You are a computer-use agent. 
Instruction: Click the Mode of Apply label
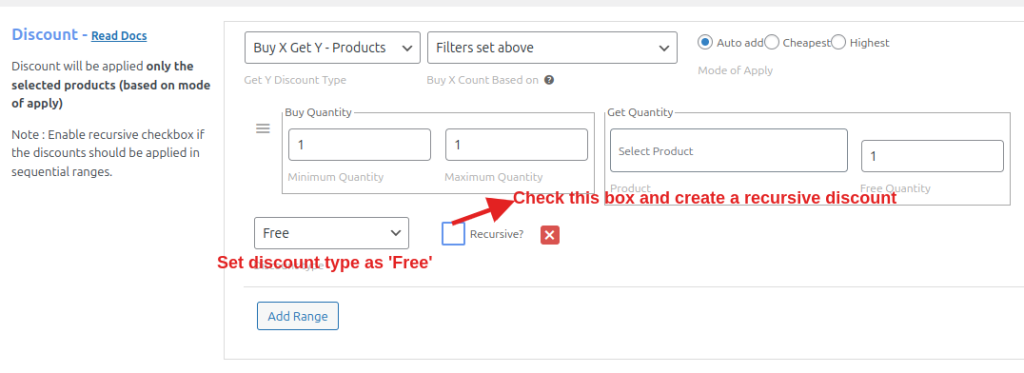pyautogui.click(x=735, y=71)
